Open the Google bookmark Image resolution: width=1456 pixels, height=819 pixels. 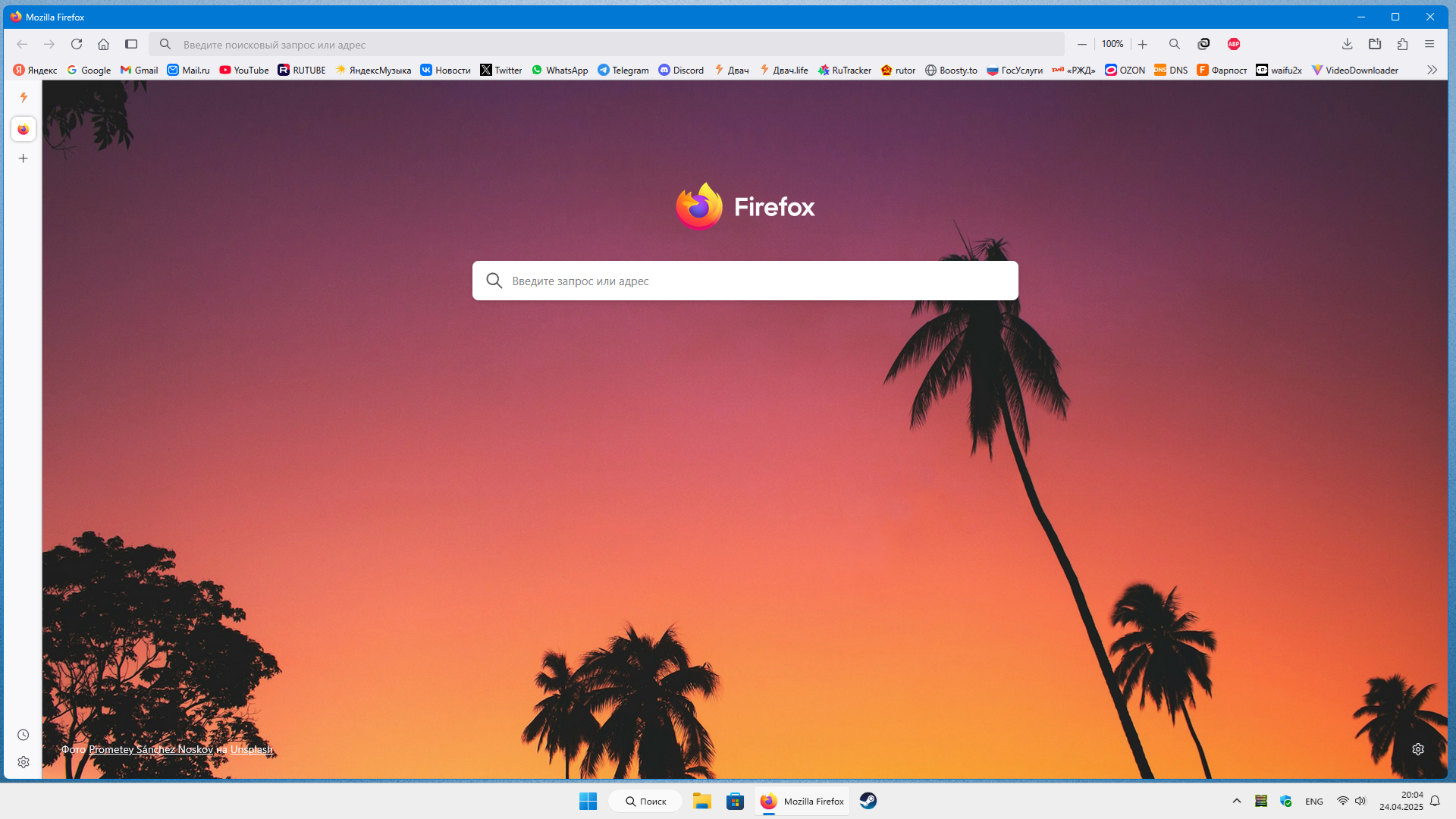click(89, 70)
